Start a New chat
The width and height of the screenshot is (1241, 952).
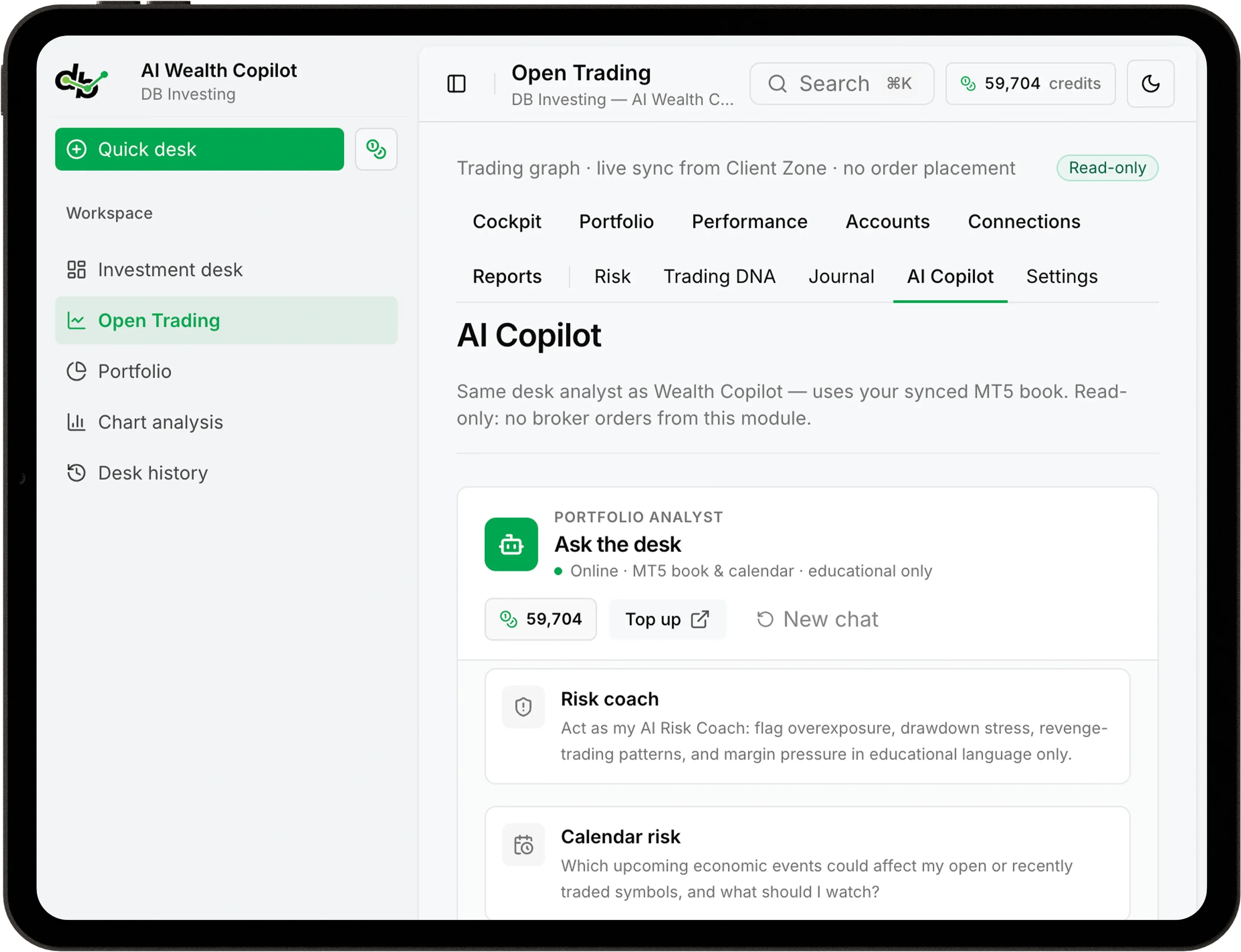(x=817, y=619)
